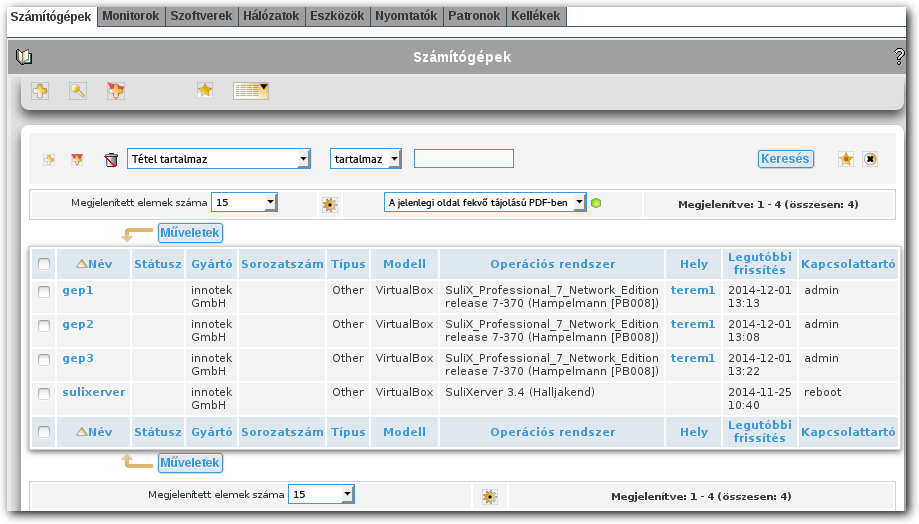Open terem1 location link in gep2 row

click(x=693, y=324)
